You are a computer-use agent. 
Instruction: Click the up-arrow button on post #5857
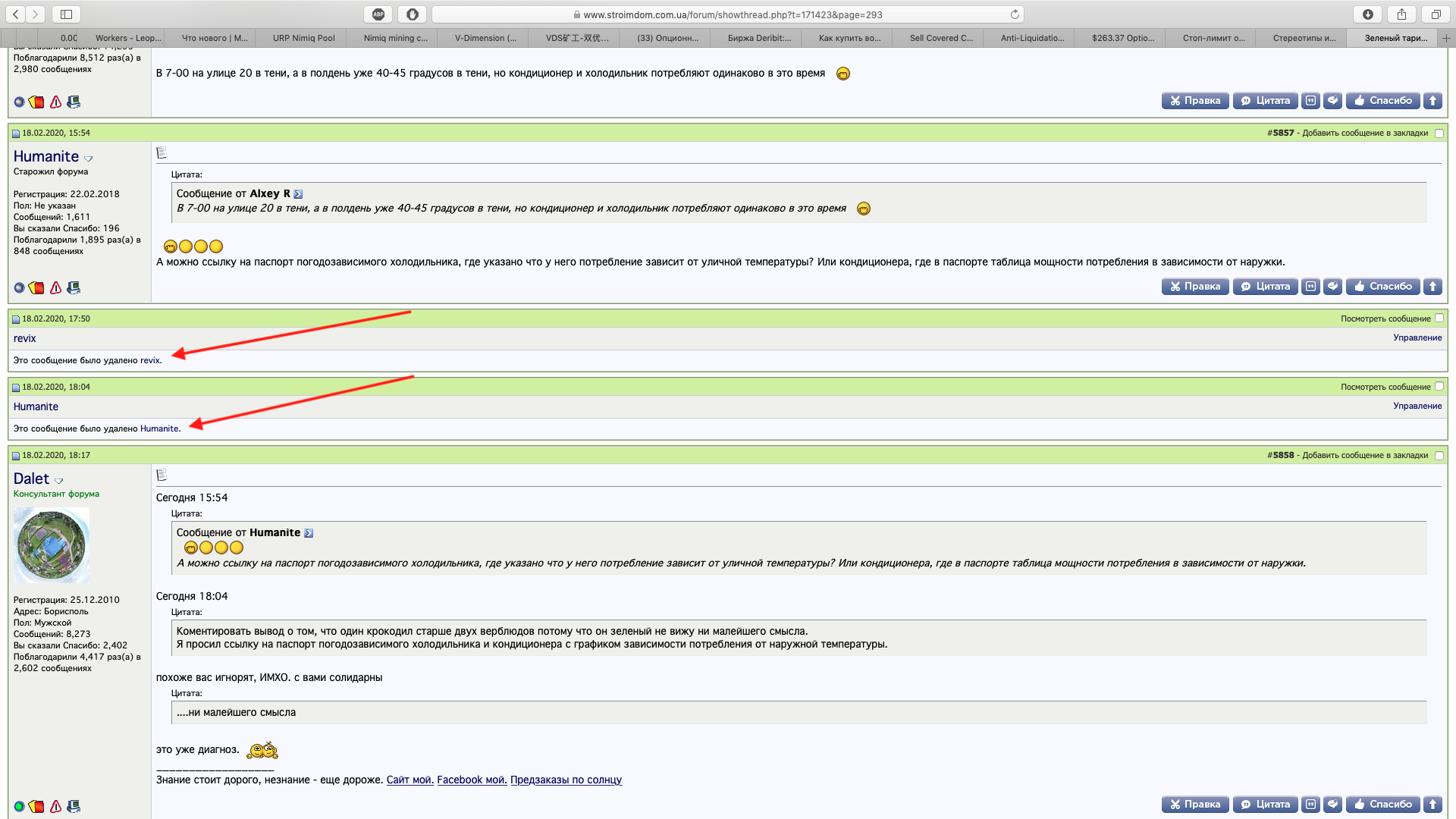click(x=1432, y=287)
